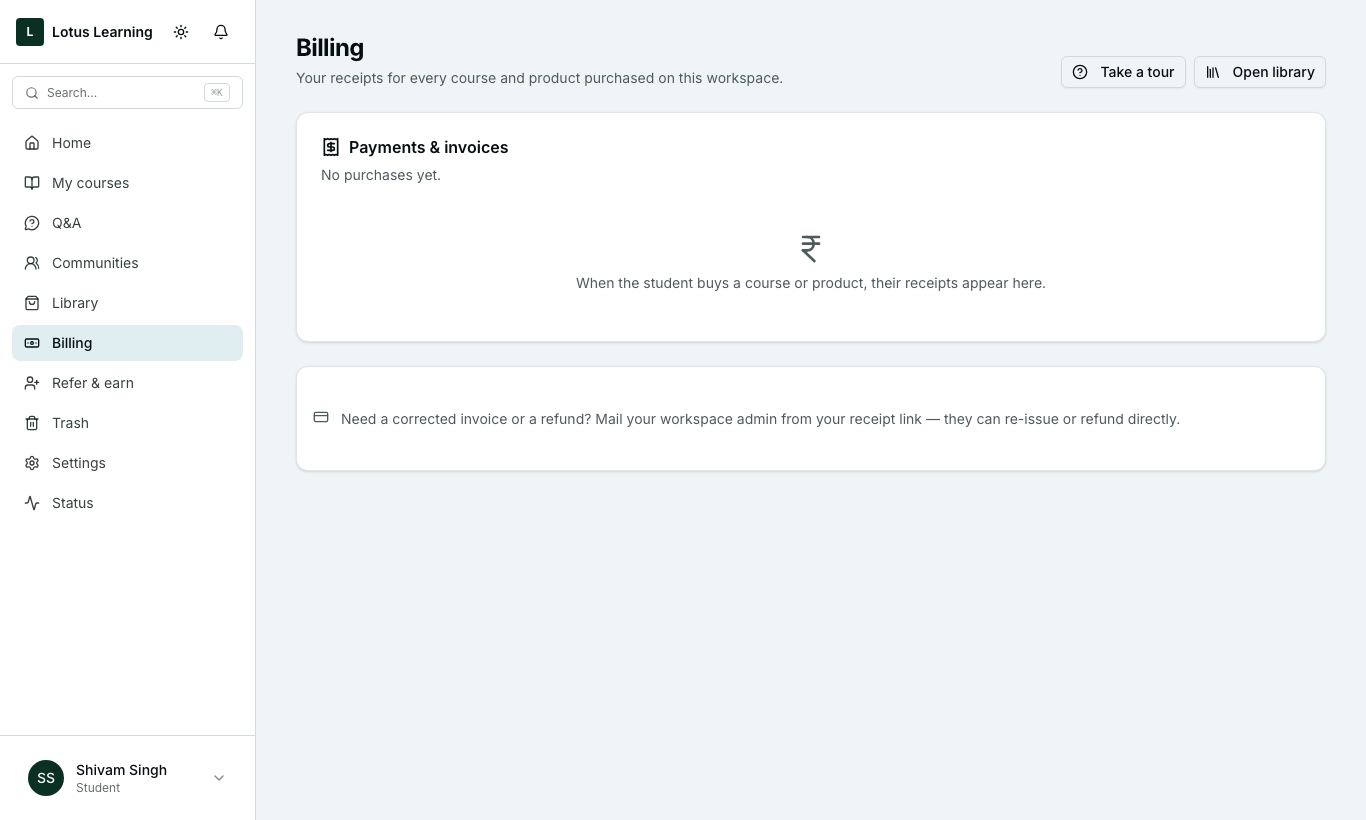Click the Lotus Learning workspace name

[102, 32]
